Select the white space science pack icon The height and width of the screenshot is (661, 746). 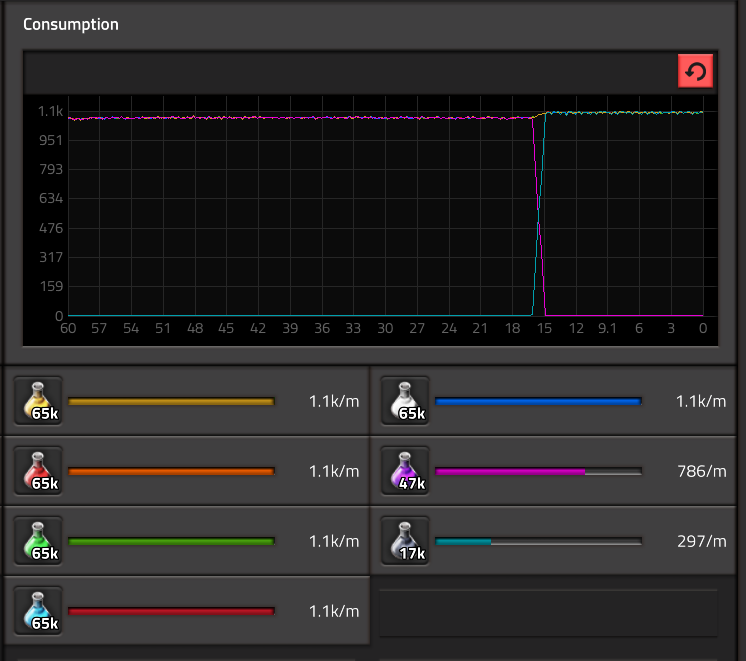pyautogui.click(x=405, y=401)
